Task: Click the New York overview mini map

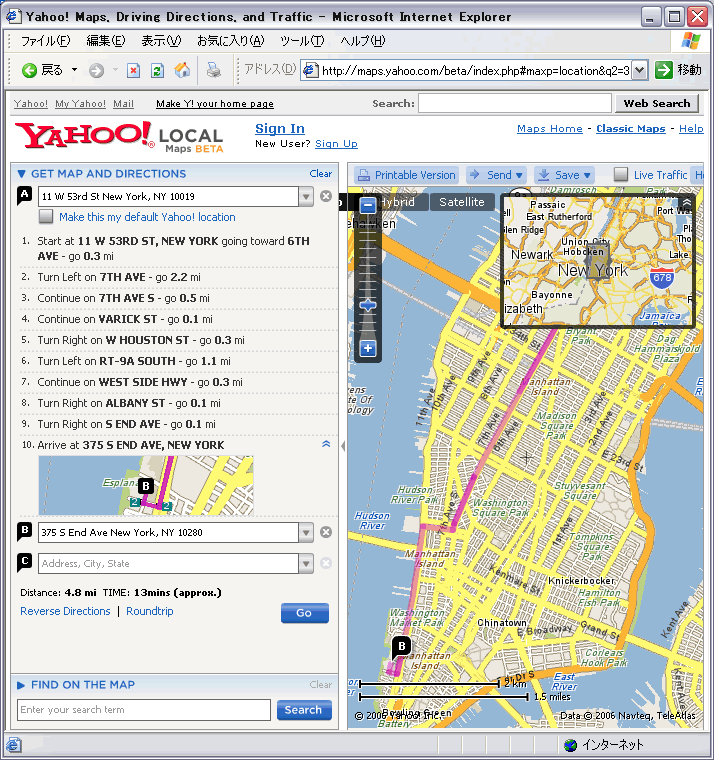Action: 598,261
